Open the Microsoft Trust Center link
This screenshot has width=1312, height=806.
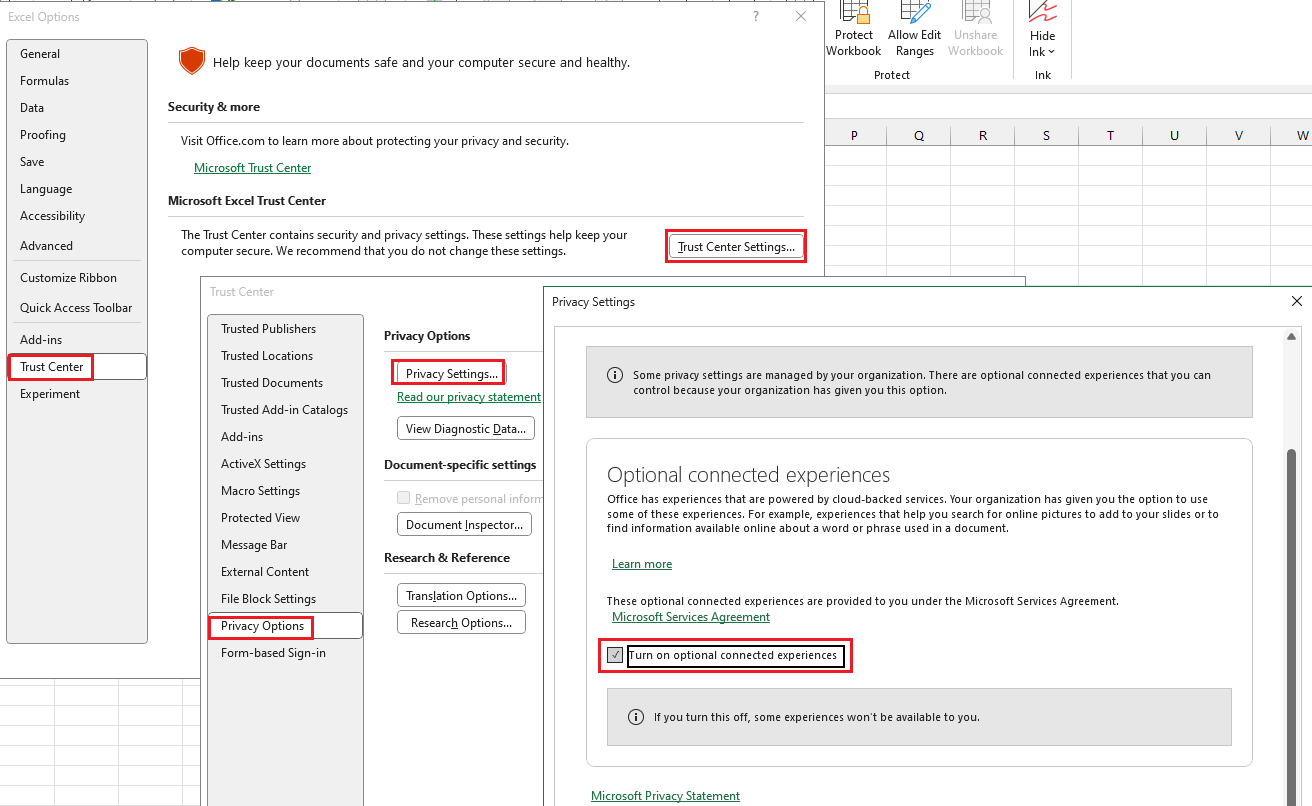[x=252, y=168]
